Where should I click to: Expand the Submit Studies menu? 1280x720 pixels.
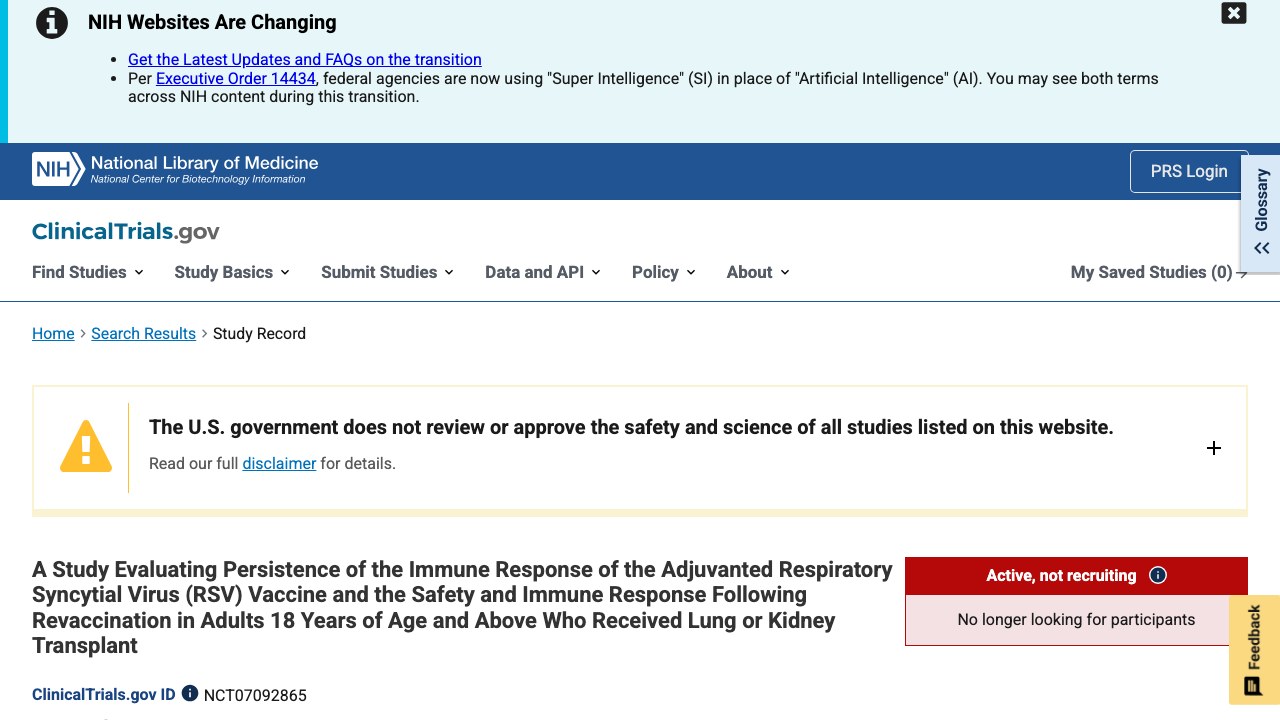388,272
